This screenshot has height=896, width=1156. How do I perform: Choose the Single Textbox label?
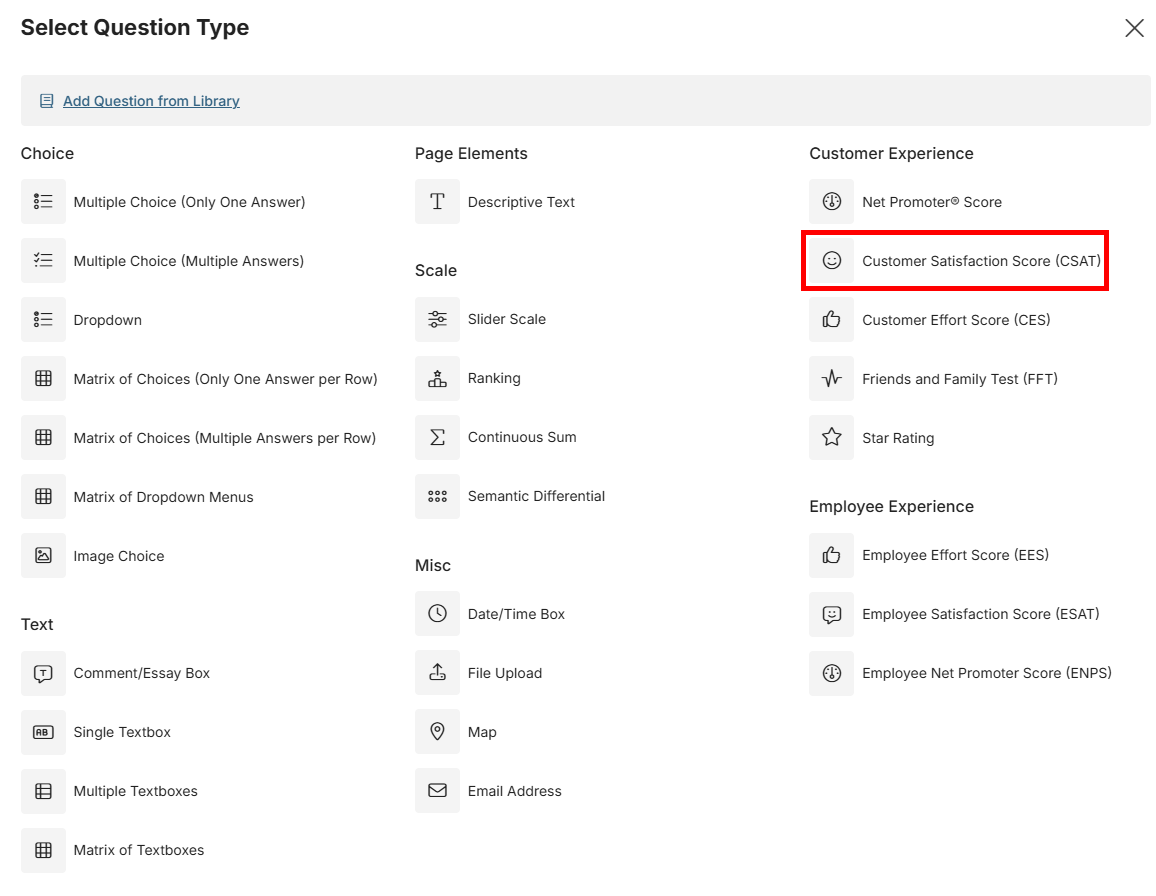click(122, 732)
